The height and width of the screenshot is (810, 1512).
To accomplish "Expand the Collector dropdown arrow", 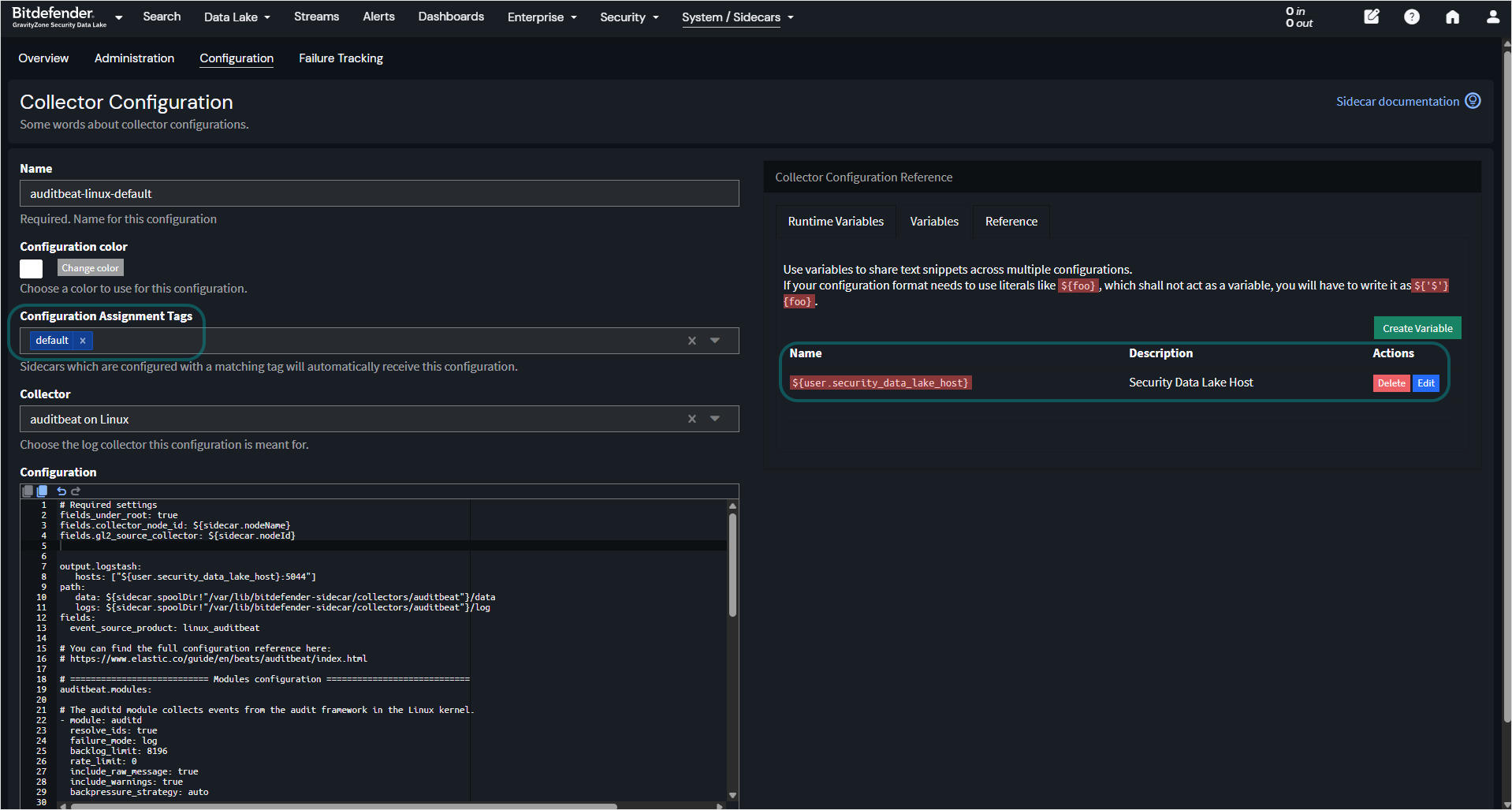I will pos(715,419).
